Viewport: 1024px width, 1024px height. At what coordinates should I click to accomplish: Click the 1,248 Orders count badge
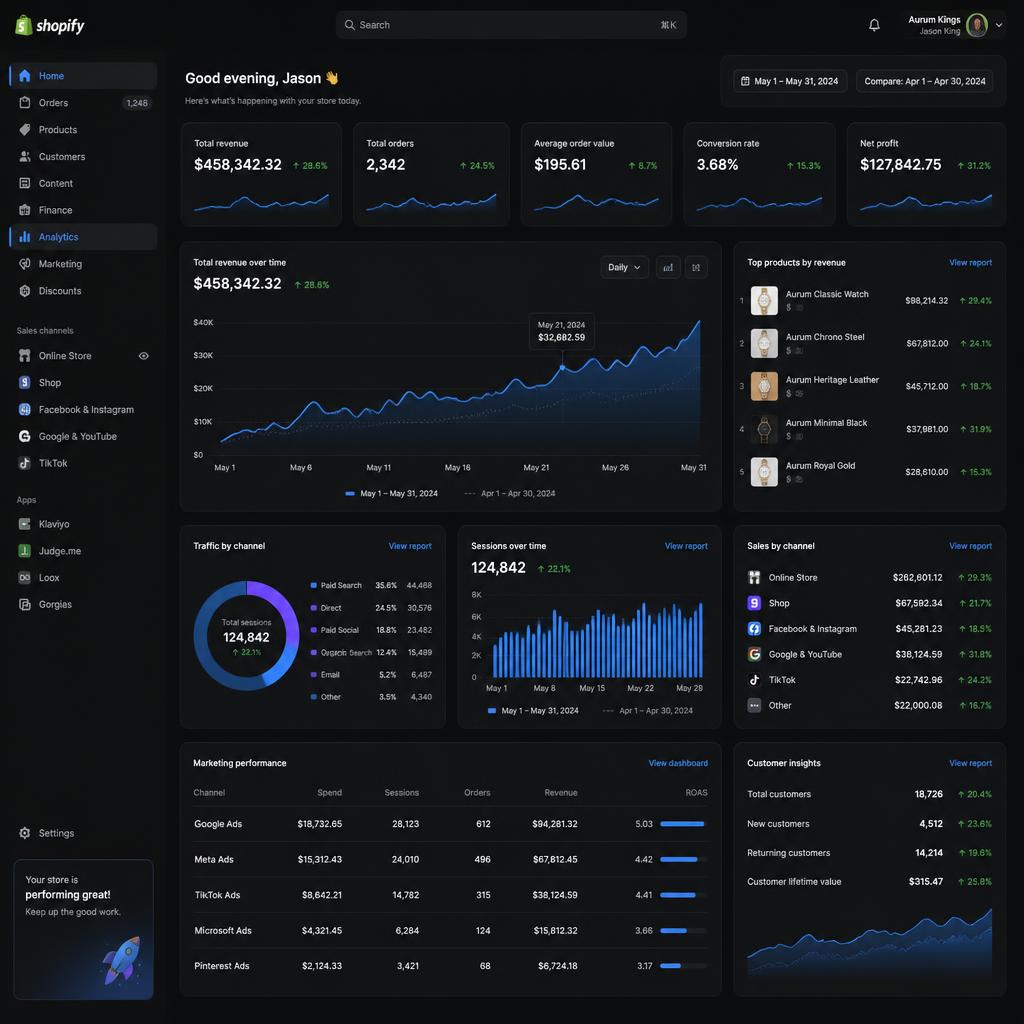[136, 103]
